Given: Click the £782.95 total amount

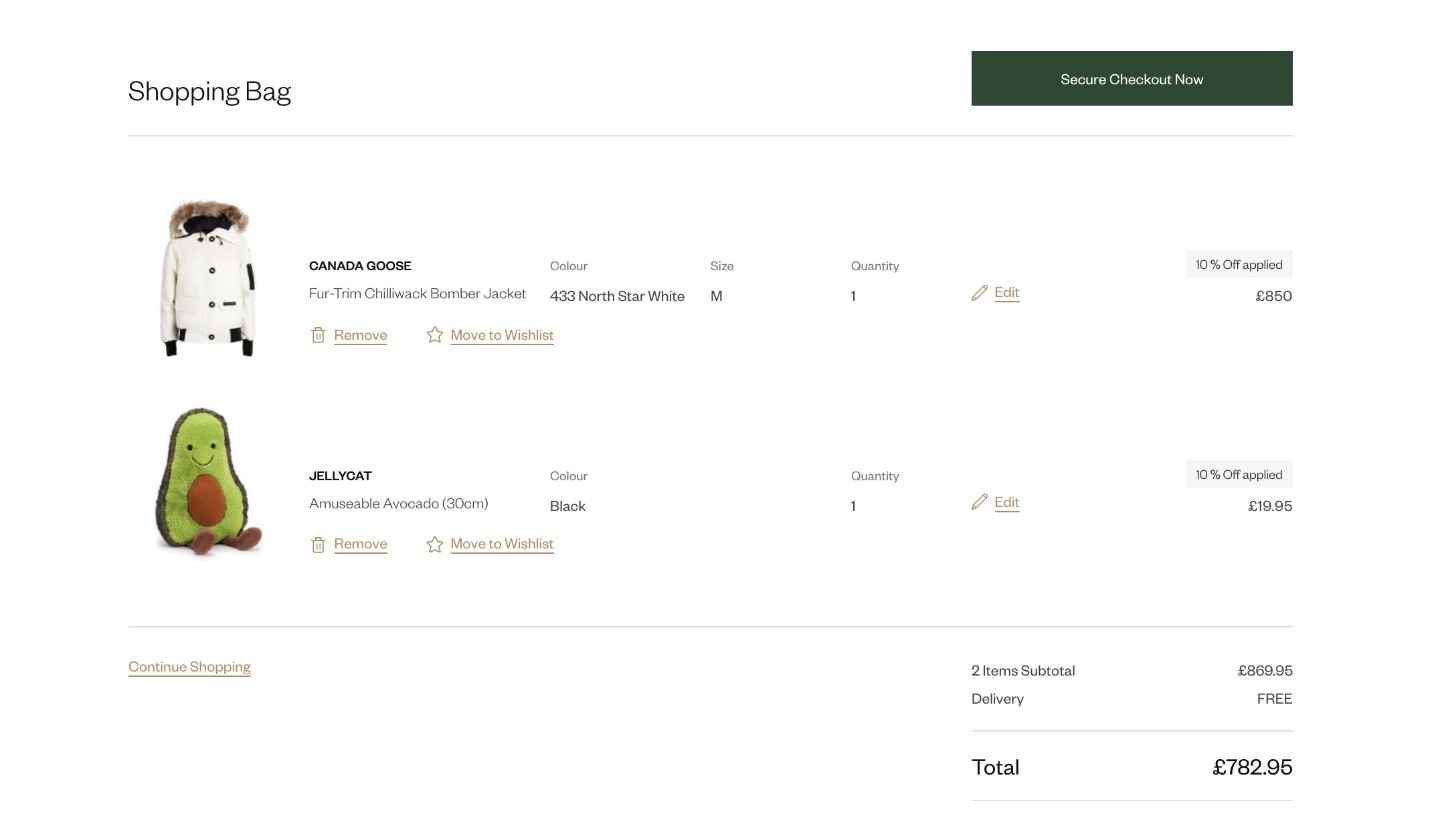Looking at the screenshot, I should coord(1252,767).
